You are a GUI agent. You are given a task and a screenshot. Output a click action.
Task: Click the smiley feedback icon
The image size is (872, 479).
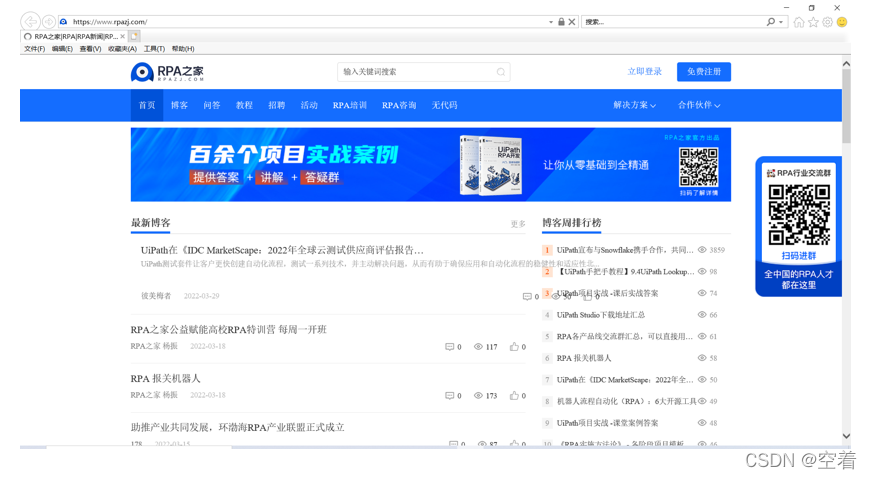coord(842,22)
